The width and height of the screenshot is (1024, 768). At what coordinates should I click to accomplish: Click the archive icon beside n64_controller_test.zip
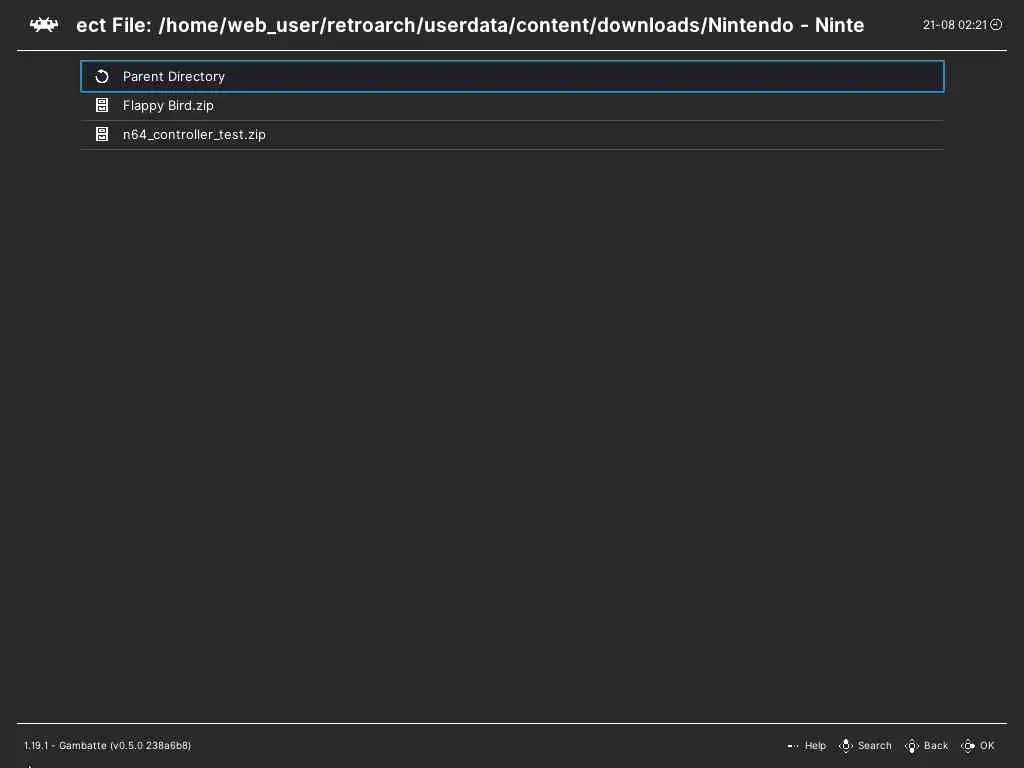coord(102,134)
